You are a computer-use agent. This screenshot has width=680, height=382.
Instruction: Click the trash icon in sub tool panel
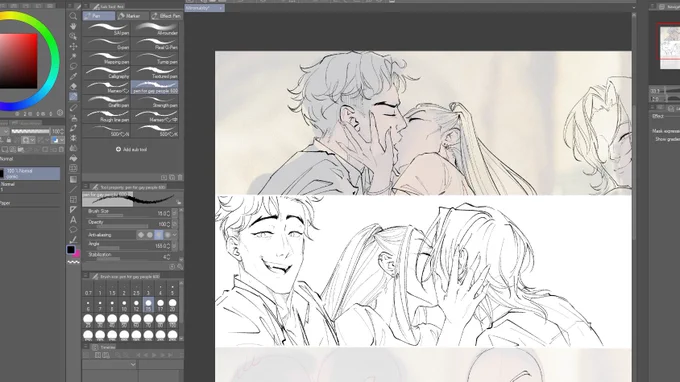[180, 177]
